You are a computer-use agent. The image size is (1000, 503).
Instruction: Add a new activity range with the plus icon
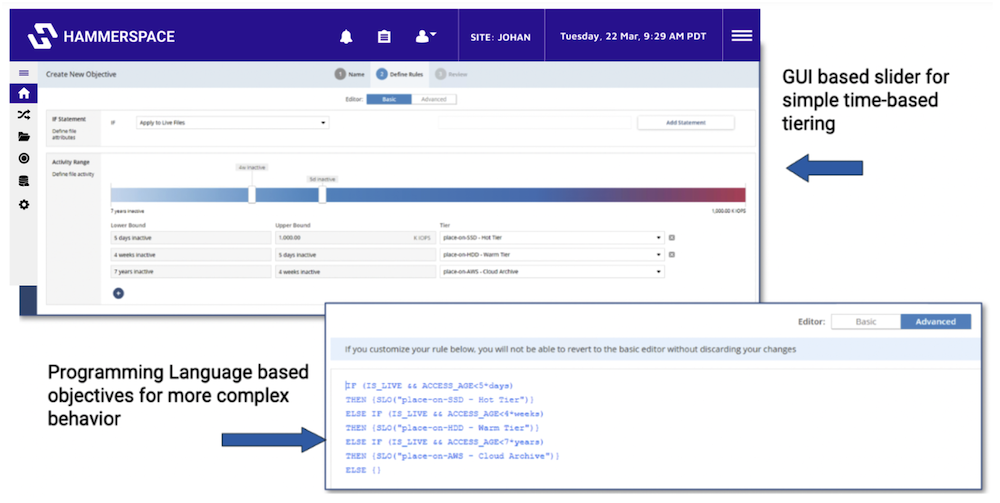pyautogui.click(x=118, y=293)
